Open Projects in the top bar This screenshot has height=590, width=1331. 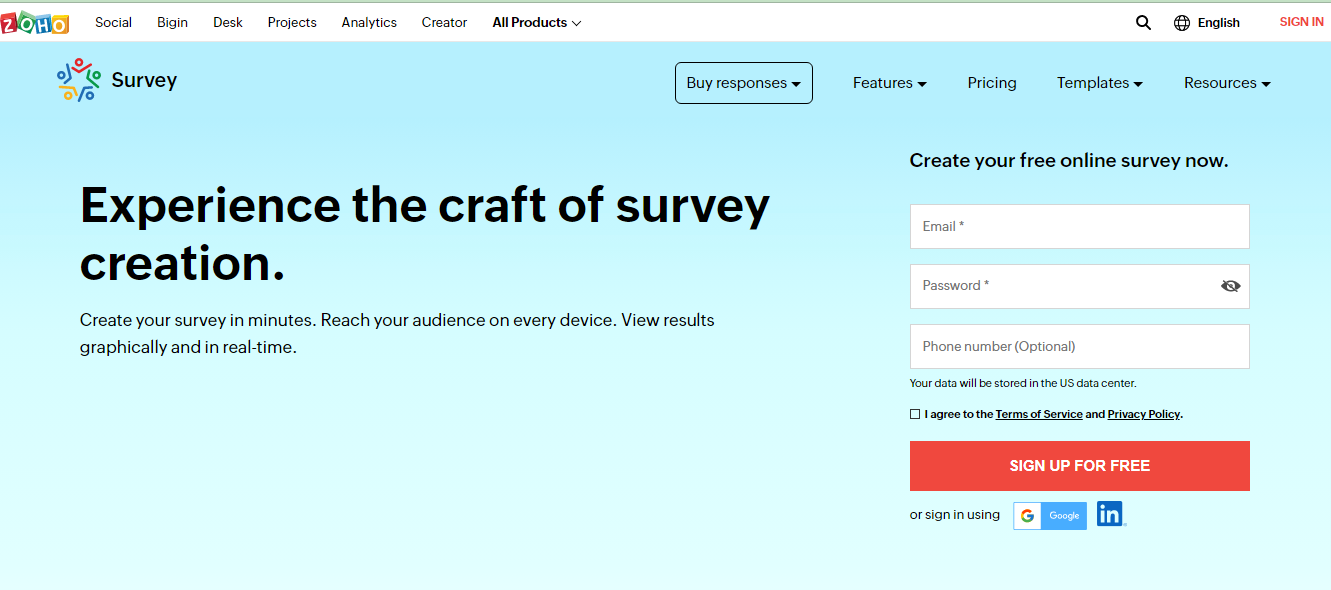(x=292, y=22)
